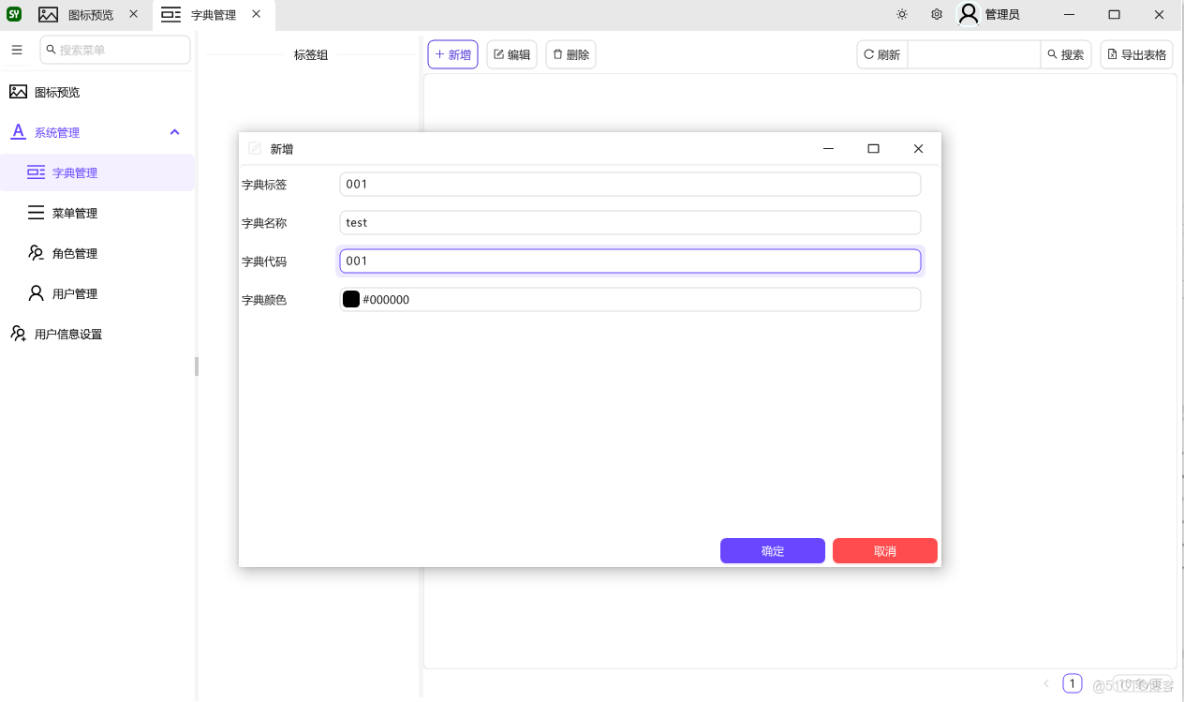This screenshot has height=702, width=1184.
Task: Click the 字典管理 icon in the sidebar
Action: (x=35, y=172)
